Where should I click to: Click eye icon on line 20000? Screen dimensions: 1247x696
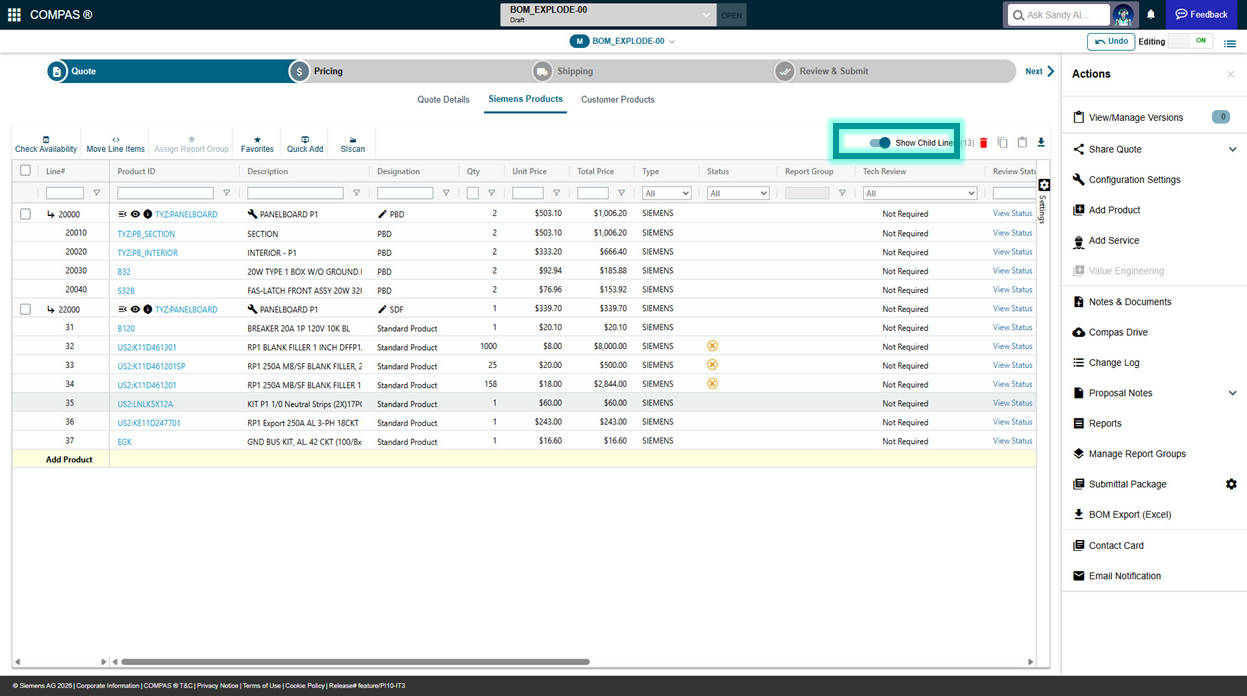click(x=135, y=214)
